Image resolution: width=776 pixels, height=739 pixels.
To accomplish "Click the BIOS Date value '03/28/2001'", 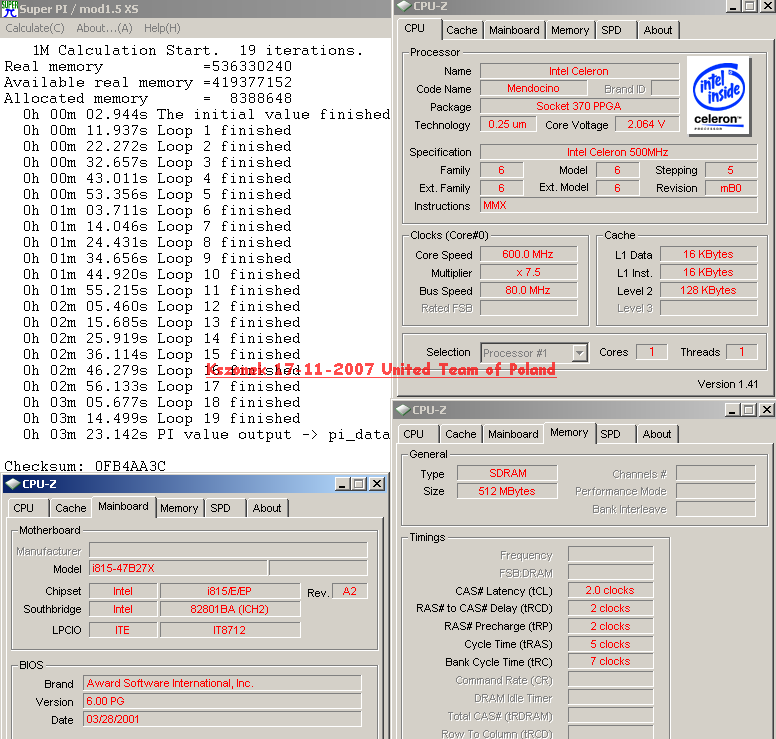I will pyautogui.click(x=222, y=719).
